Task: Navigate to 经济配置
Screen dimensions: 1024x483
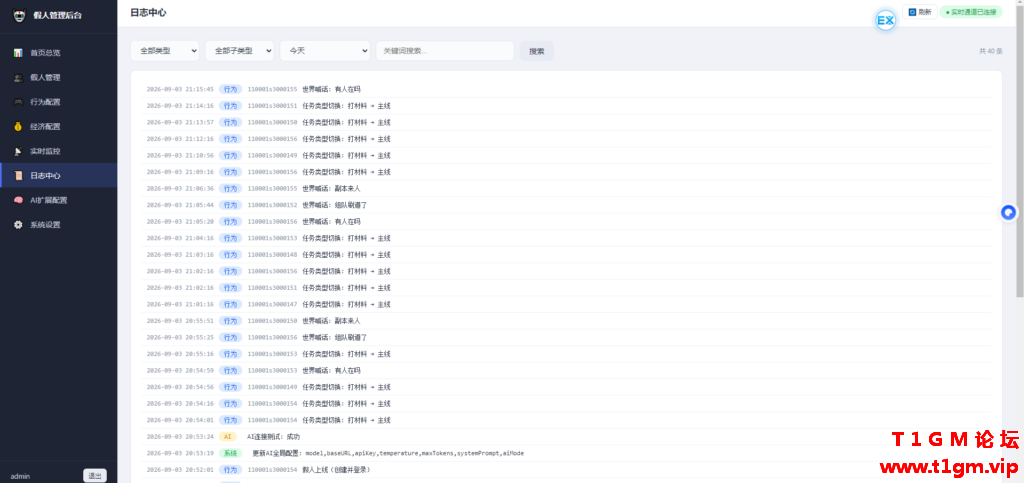Action: [x=59, y=127]
